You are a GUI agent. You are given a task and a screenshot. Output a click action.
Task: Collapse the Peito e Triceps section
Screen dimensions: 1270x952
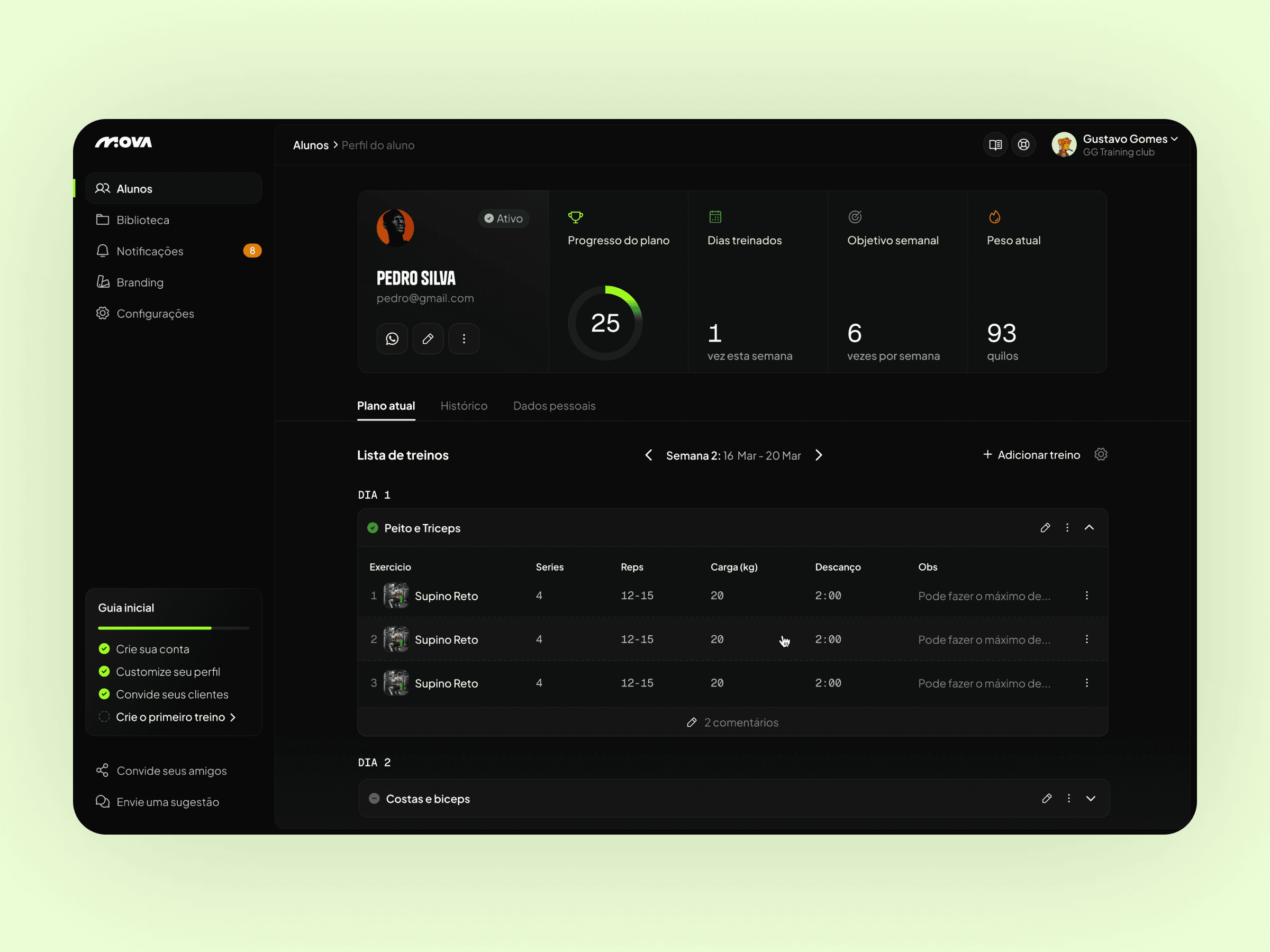[1089, 527]
